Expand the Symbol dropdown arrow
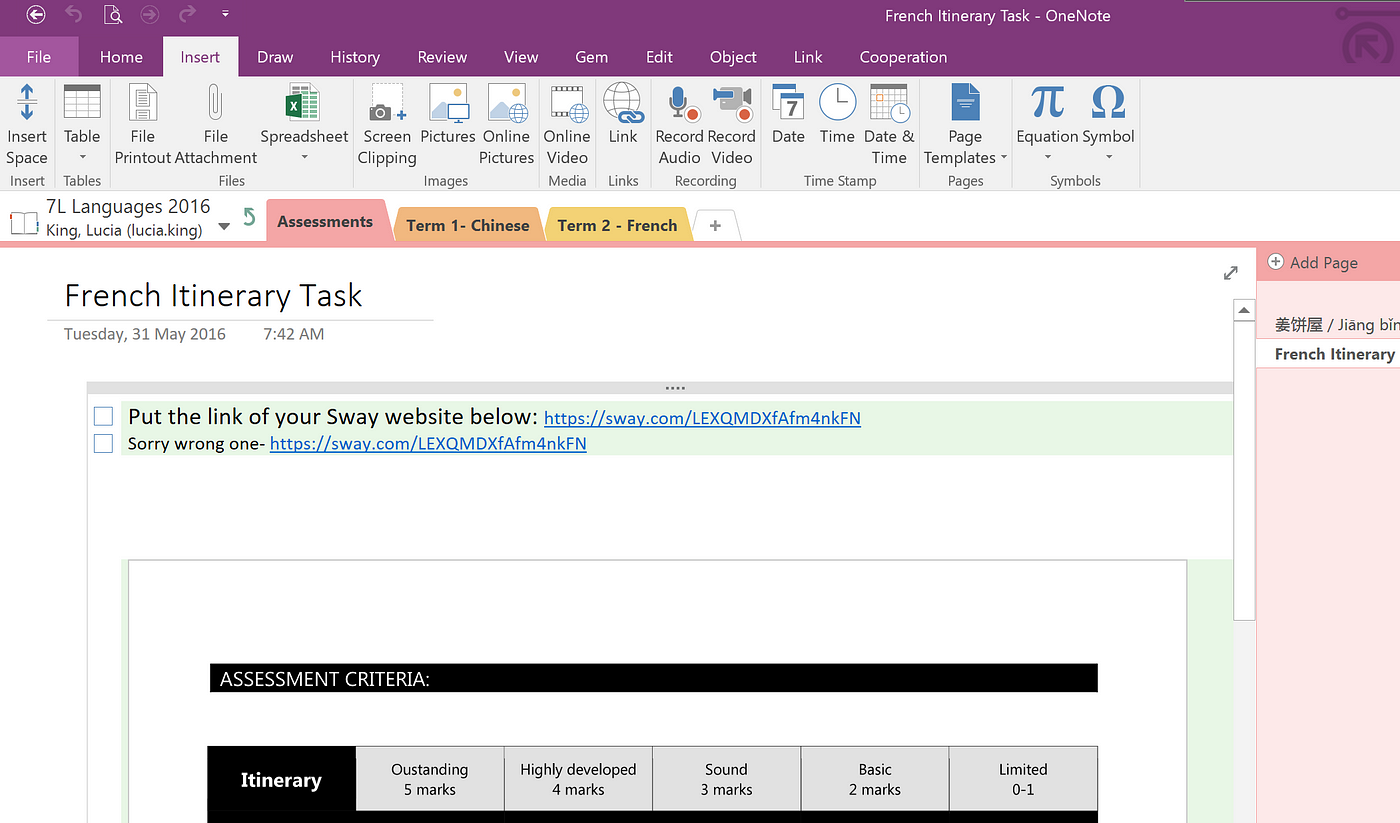Screen dimensions: 1400x823 point(1109,158)
